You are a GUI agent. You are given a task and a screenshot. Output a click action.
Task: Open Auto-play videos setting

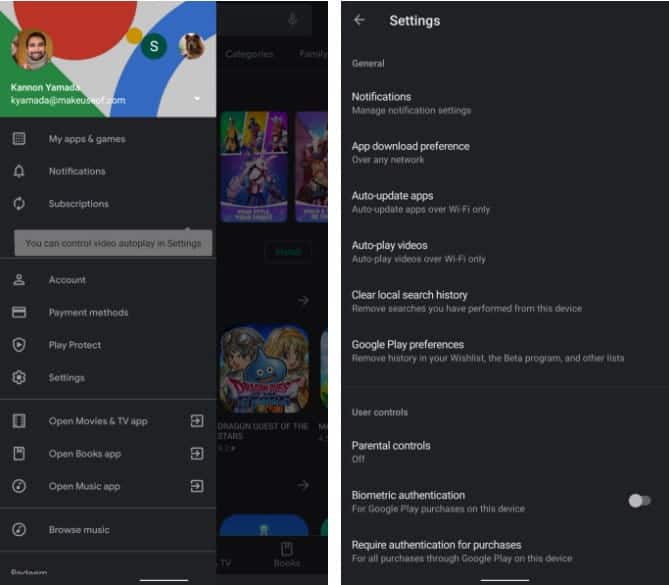[x=505, y=251]
